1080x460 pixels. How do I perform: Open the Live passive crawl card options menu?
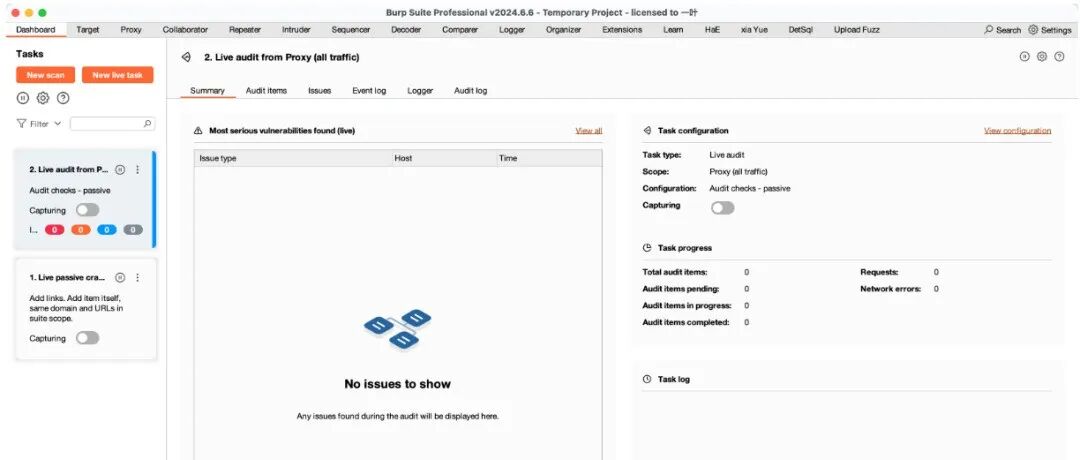[137, 278]
